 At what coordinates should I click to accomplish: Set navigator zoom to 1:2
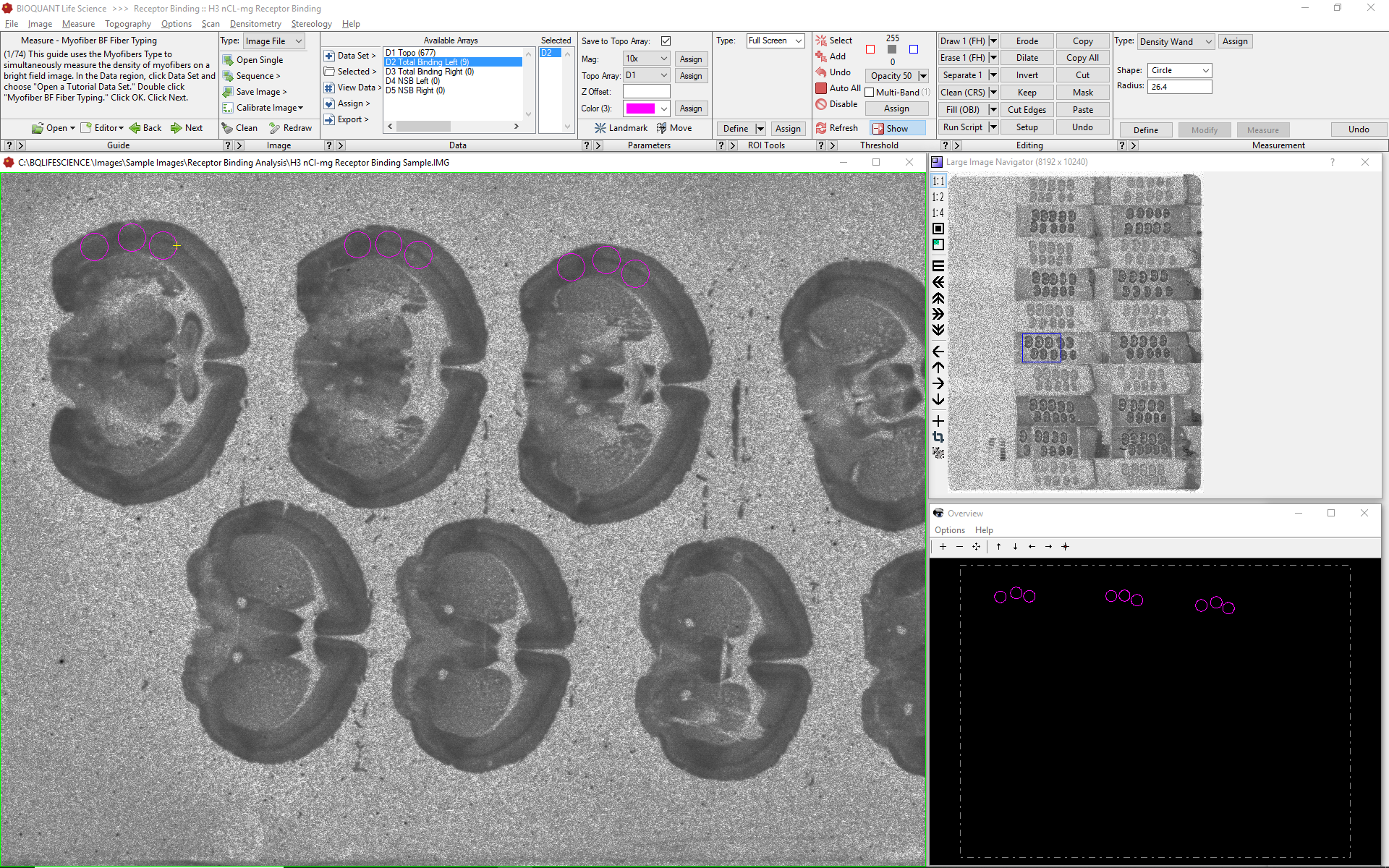click(x=938, y=197)
